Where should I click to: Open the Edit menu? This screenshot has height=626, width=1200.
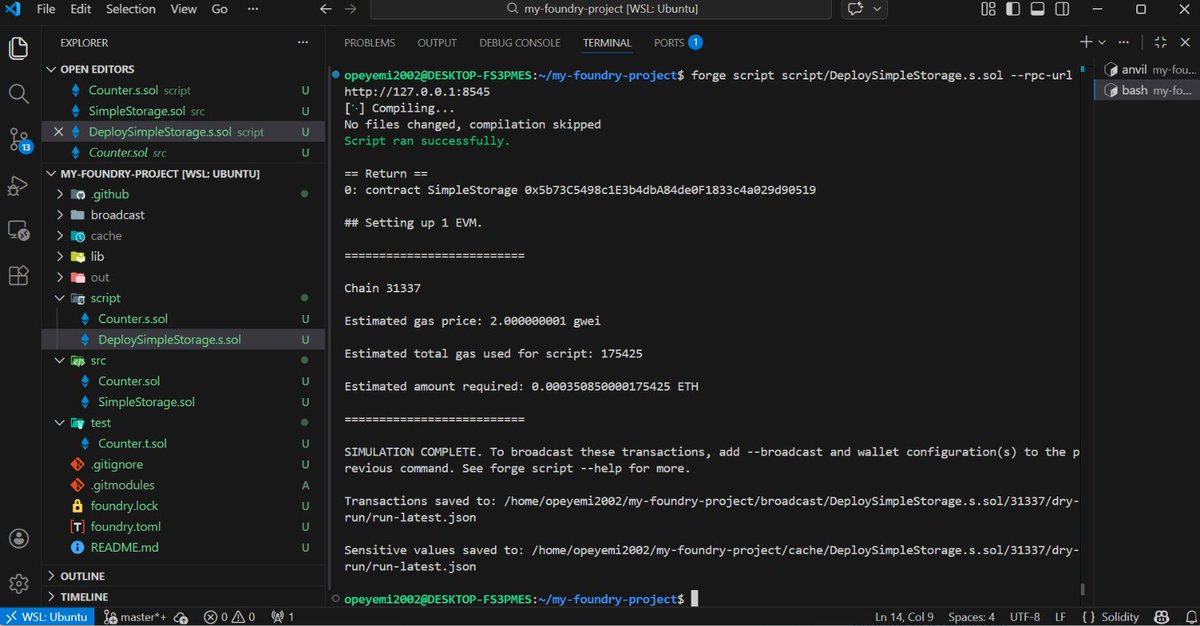point(81,9)
